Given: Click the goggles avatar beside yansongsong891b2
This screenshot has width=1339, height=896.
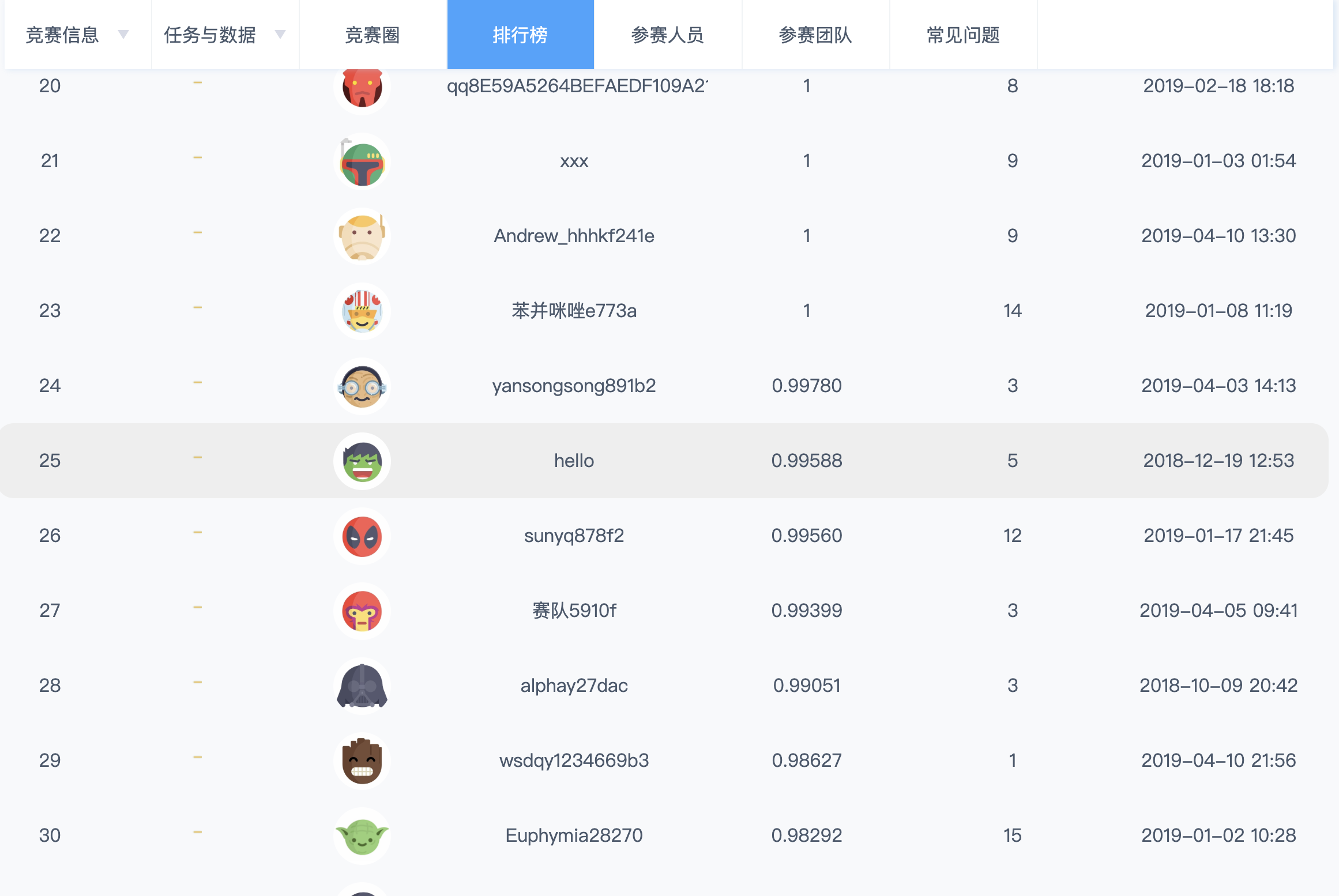Looking at the screenshot, I should 362,386.
